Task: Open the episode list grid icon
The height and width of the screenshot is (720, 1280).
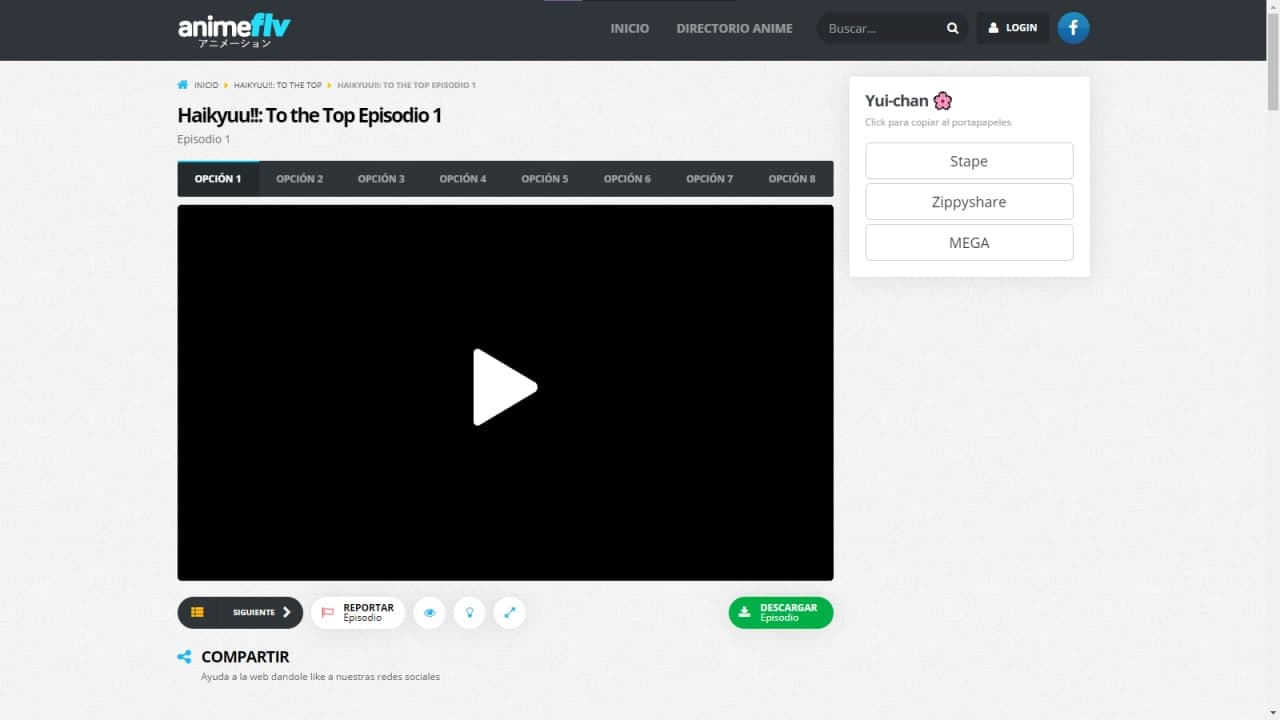Action: [198, 612]
